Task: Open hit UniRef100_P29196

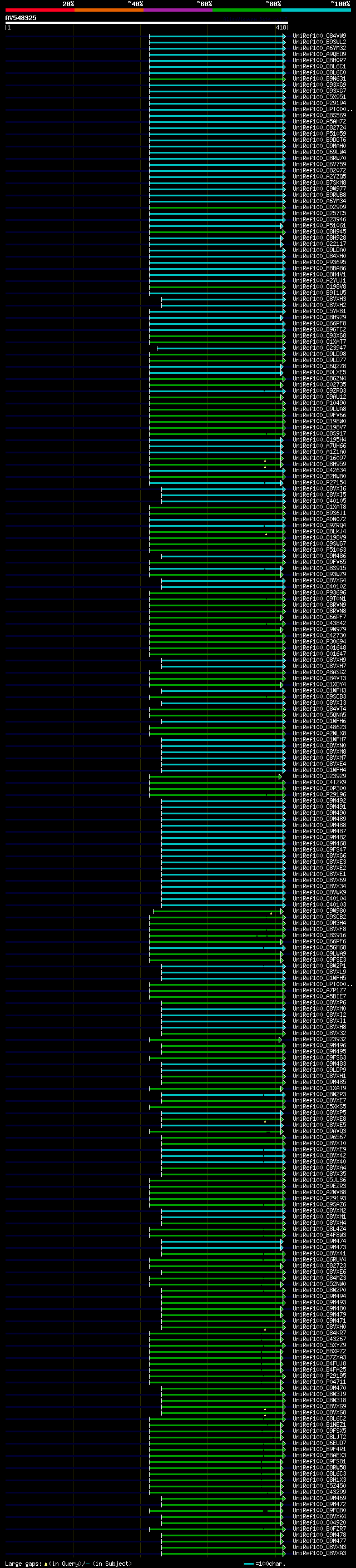Action: pos(319,794)
